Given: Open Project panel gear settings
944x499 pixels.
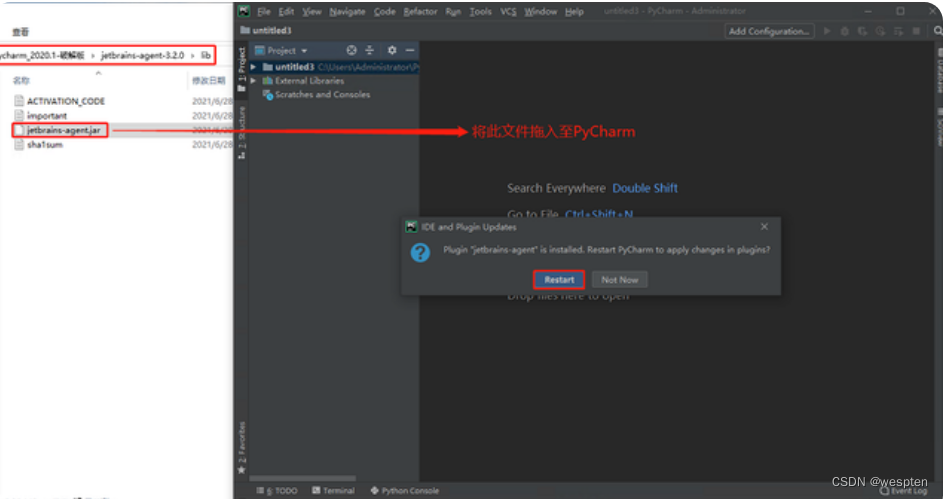Looking at the screenshot, I should click(392, 51).
